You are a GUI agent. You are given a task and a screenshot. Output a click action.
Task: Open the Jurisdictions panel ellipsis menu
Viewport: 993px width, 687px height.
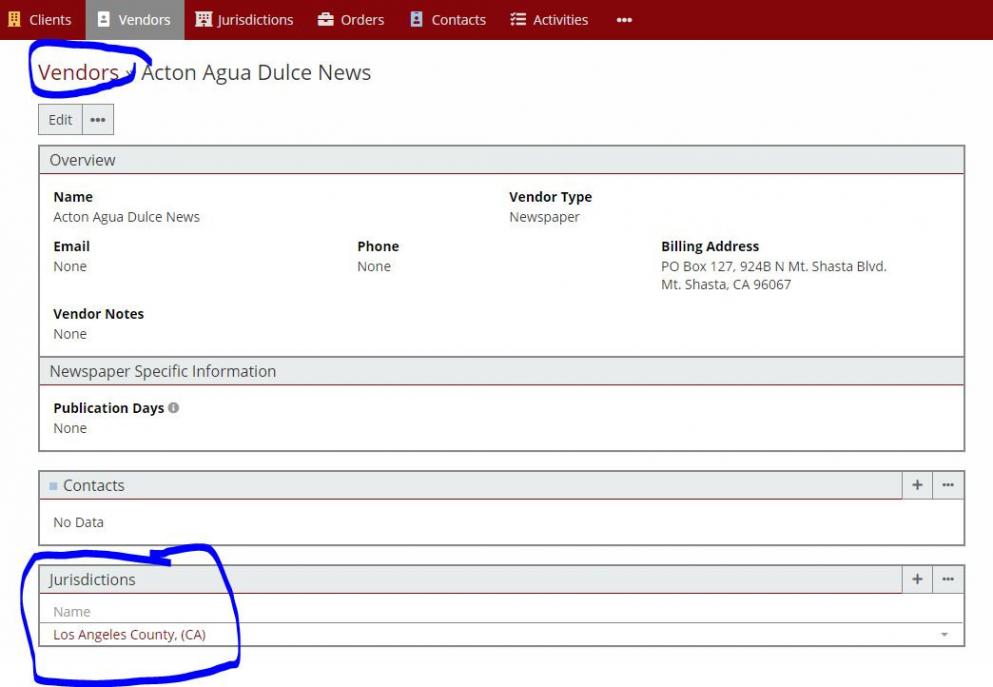pos(948,579)
